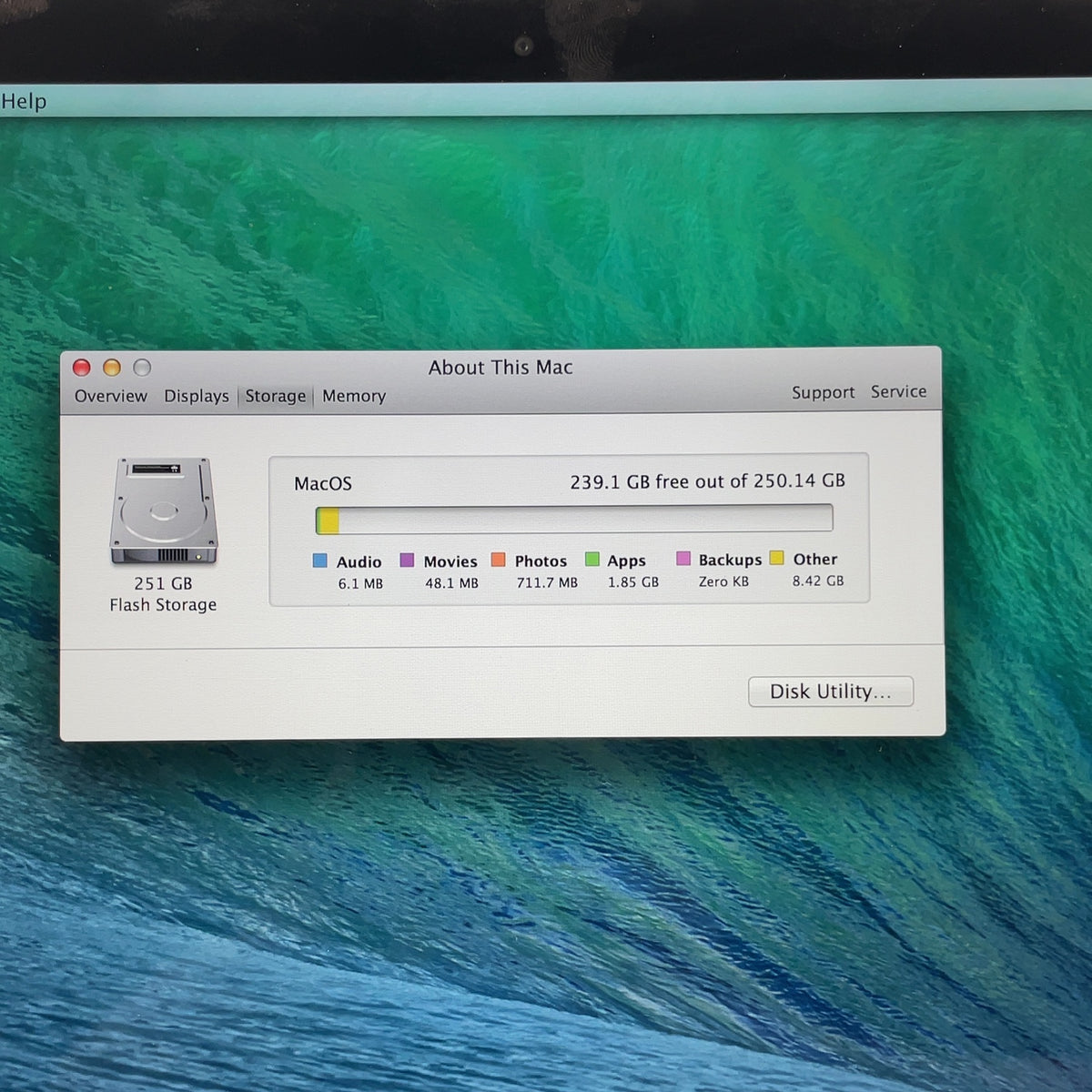The height and width of the screenshot is (1092, 1092).
Task: Click the 'Flash Storage' label
Action: coord(164,605)
